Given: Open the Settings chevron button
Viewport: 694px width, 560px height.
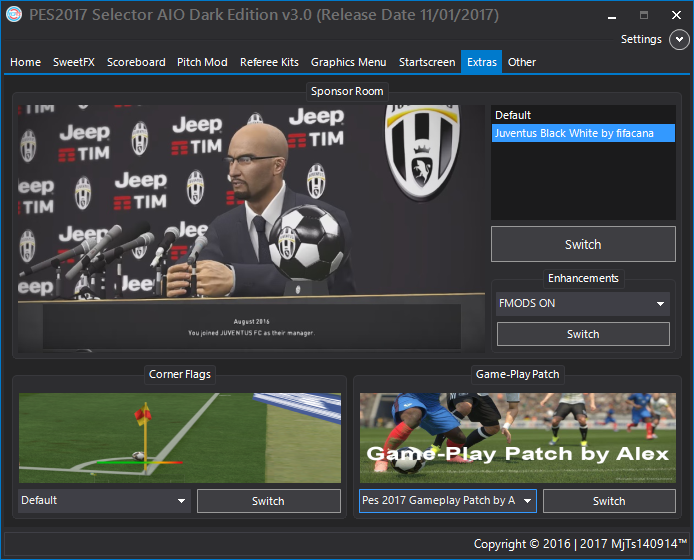Looking at the screenshot, I should pyautogui.click(x=679, y=39).
